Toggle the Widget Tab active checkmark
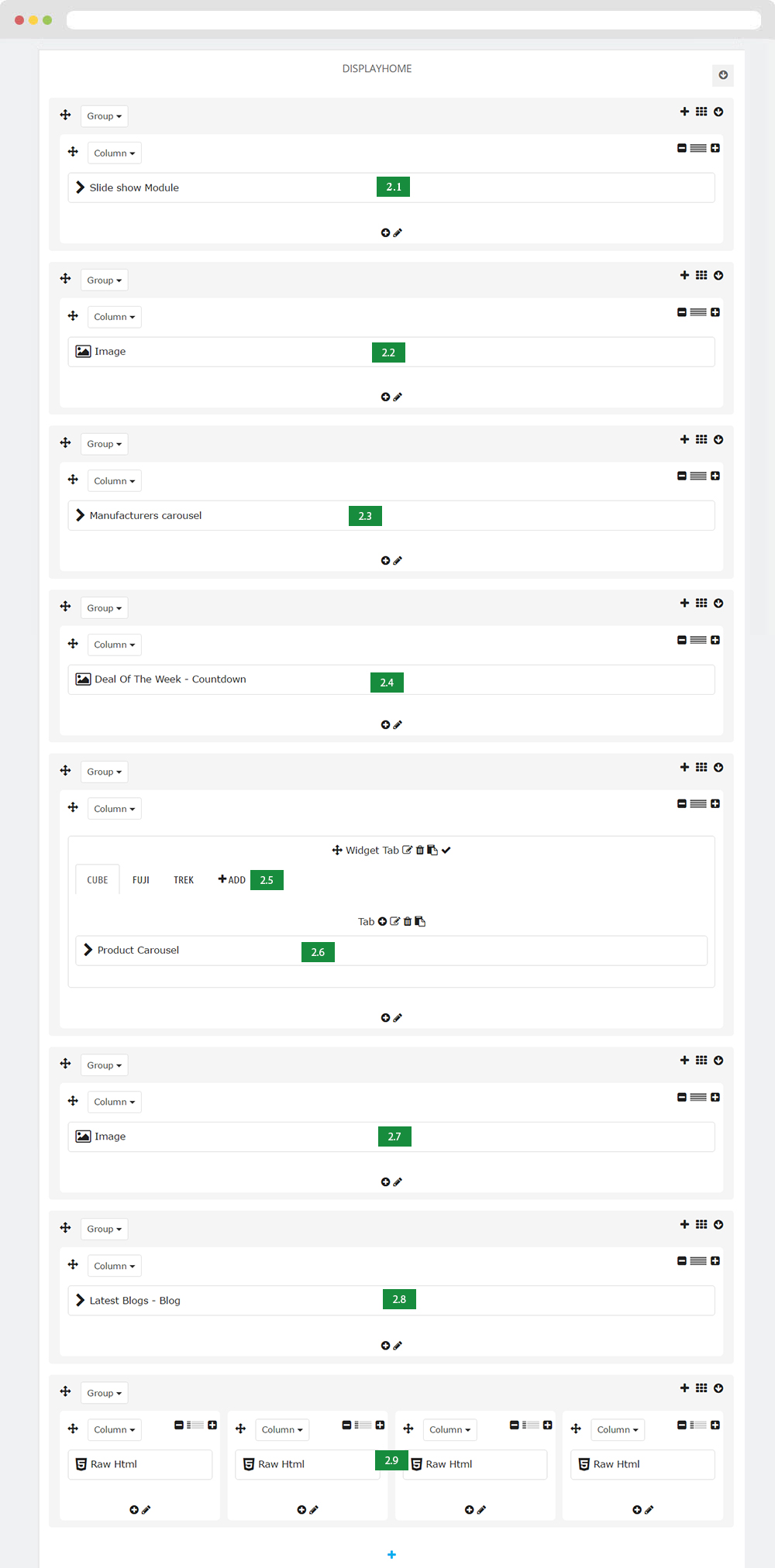Image resolution: width=775 pixels, height=1568 pixels. tap(446, 850)
